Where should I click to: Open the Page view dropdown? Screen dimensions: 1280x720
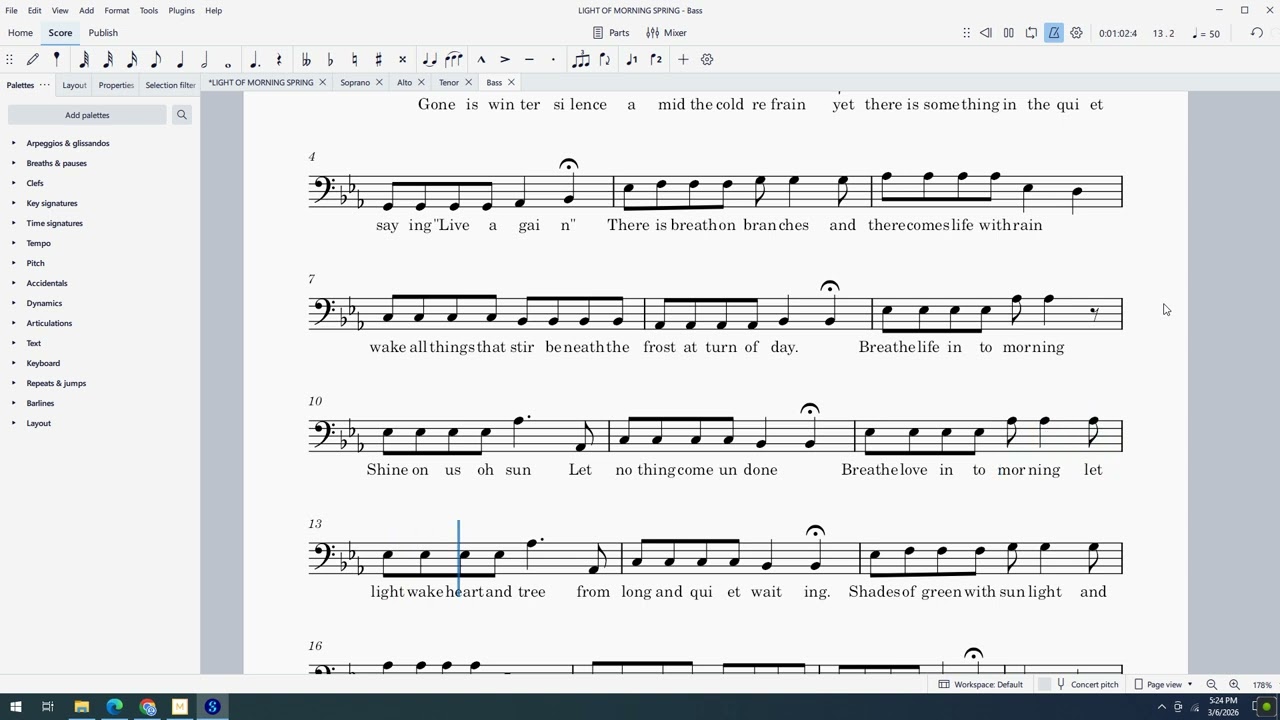pyautogui.click(x=1164, y=684)
